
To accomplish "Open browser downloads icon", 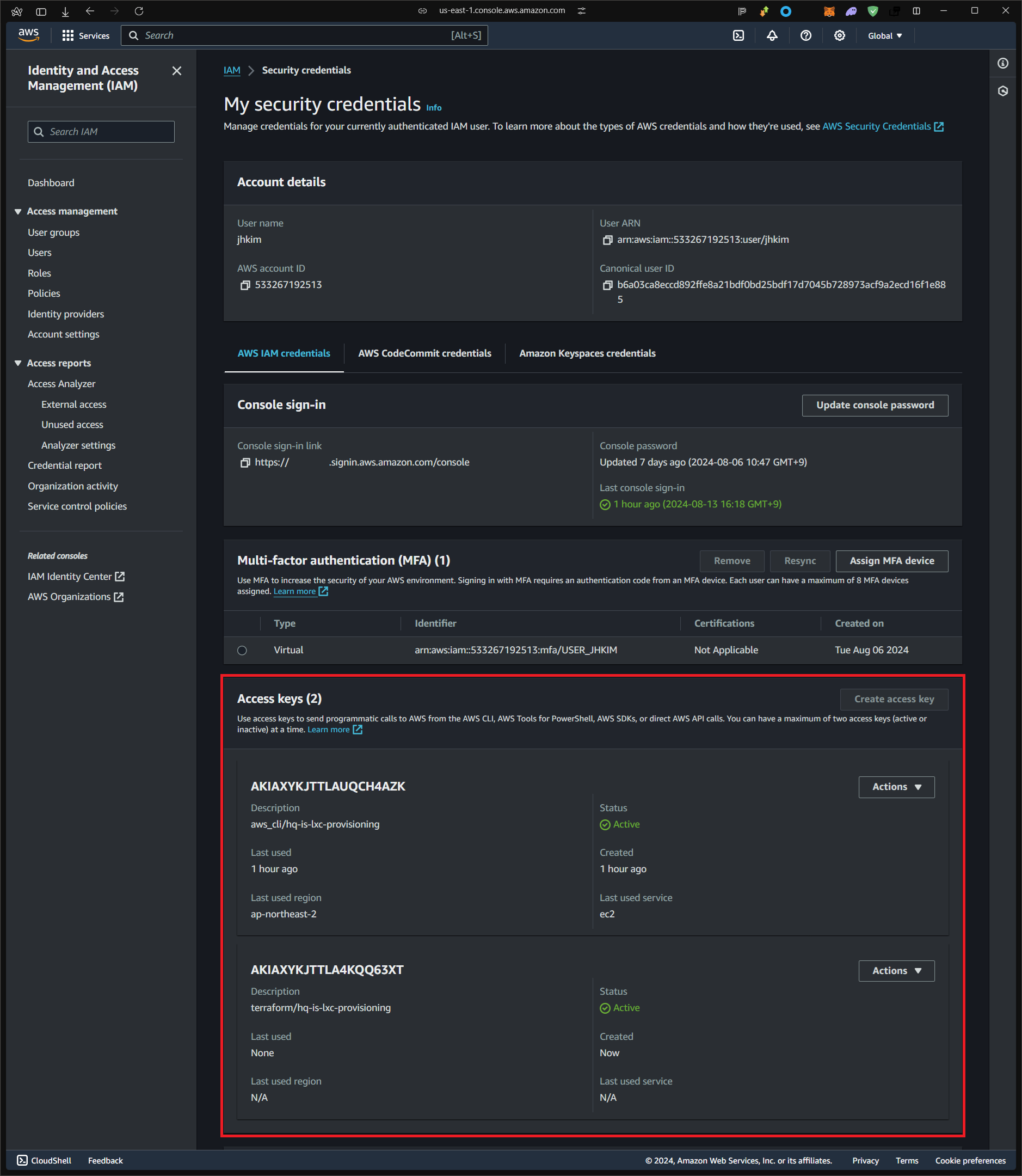I will pyautogui.click(x=65, y=11).
